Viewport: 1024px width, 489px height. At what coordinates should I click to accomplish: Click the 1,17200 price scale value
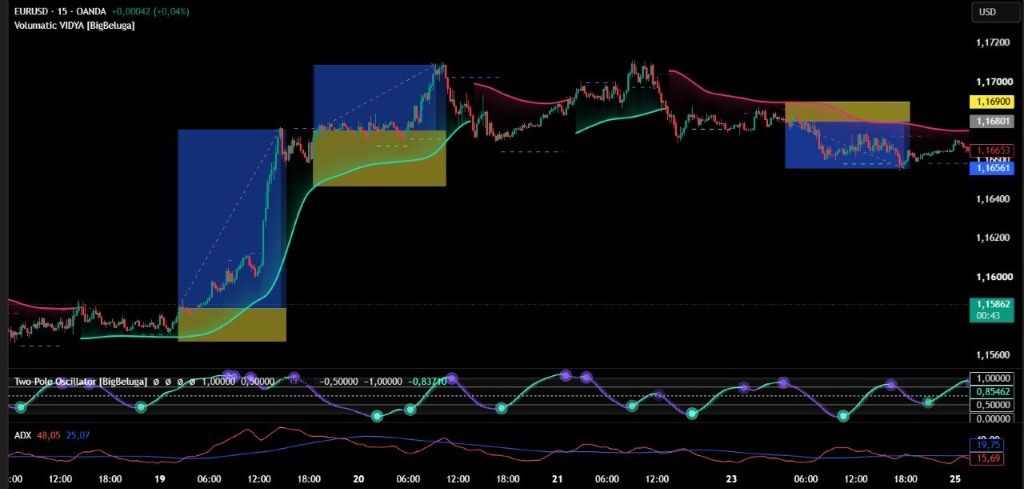(991, 42)
